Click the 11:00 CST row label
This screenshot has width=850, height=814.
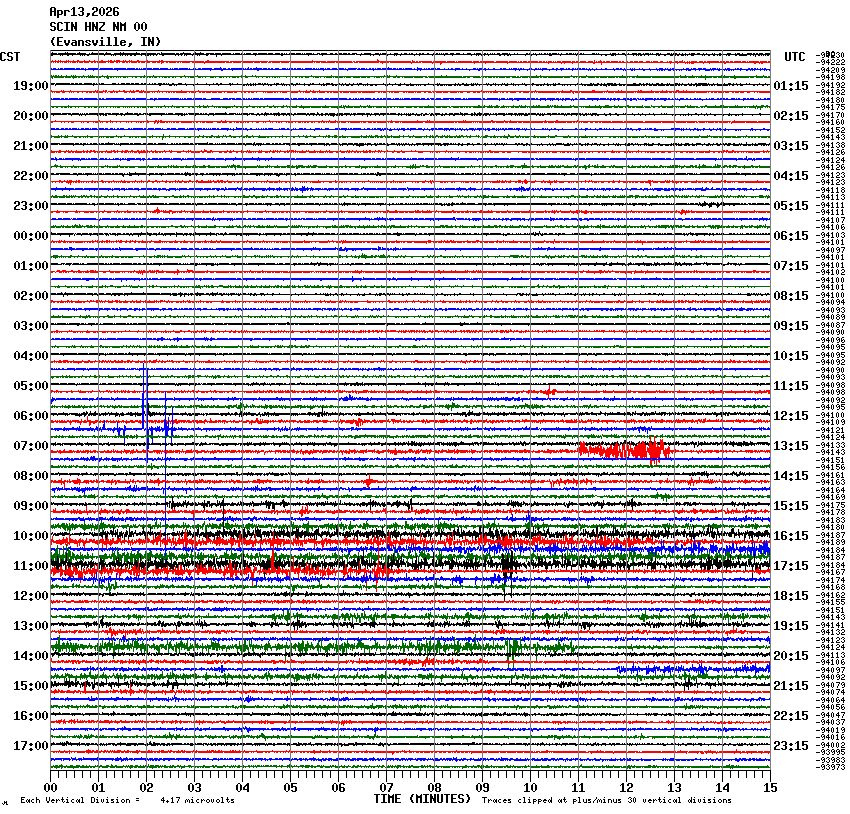coord(30,566)
